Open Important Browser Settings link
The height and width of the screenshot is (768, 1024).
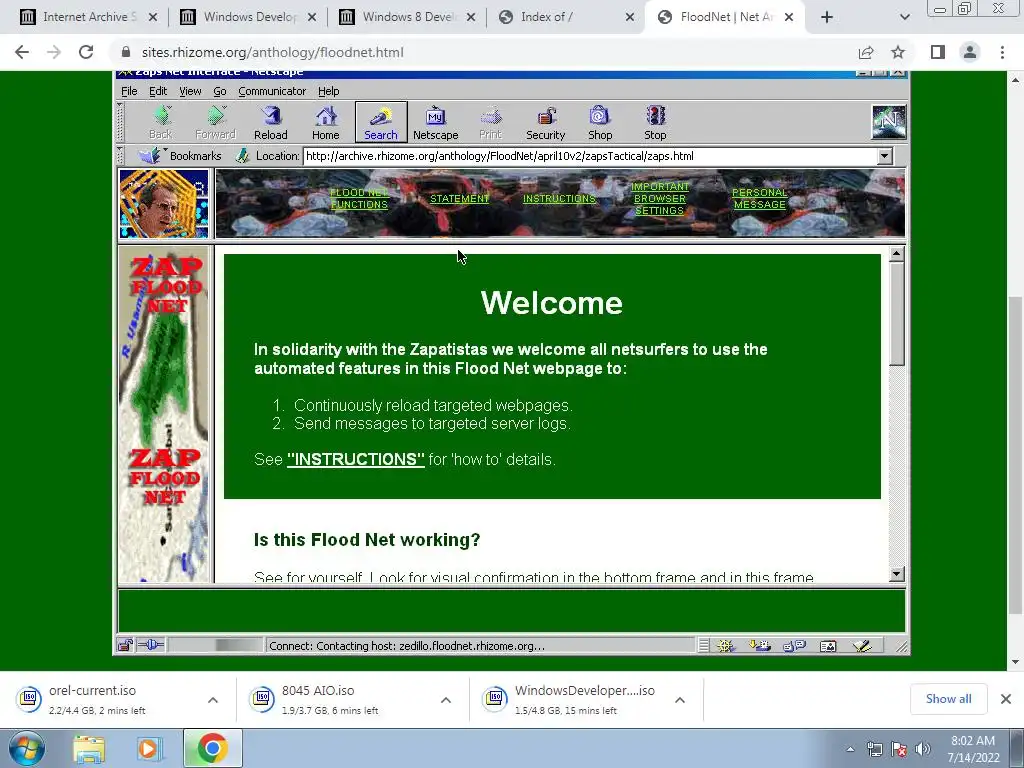pos(660,199)
